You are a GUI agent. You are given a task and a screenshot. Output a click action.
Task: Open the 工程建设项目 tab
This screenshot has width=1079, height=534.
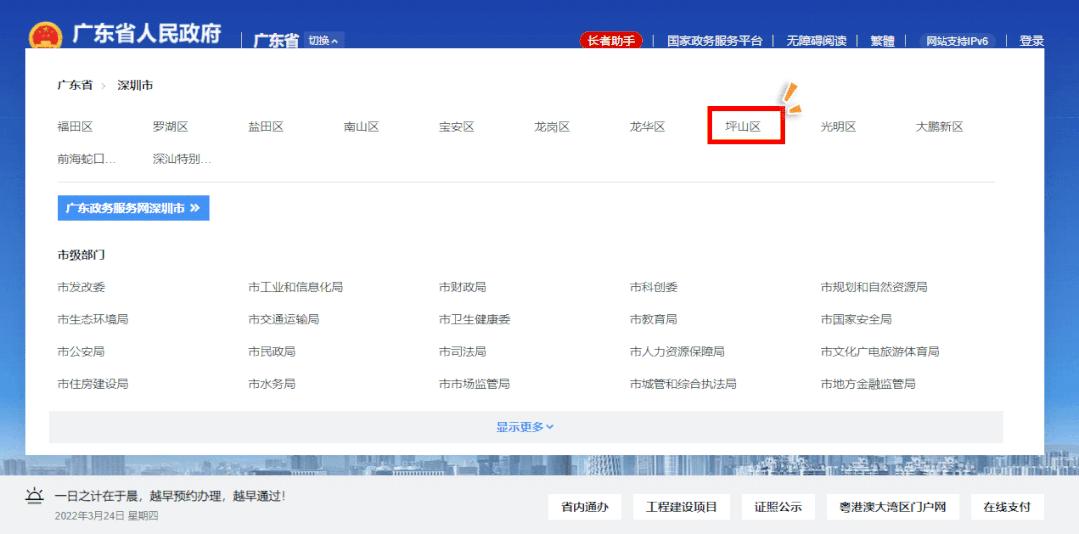pyautogui.click(x=682, y=507)
